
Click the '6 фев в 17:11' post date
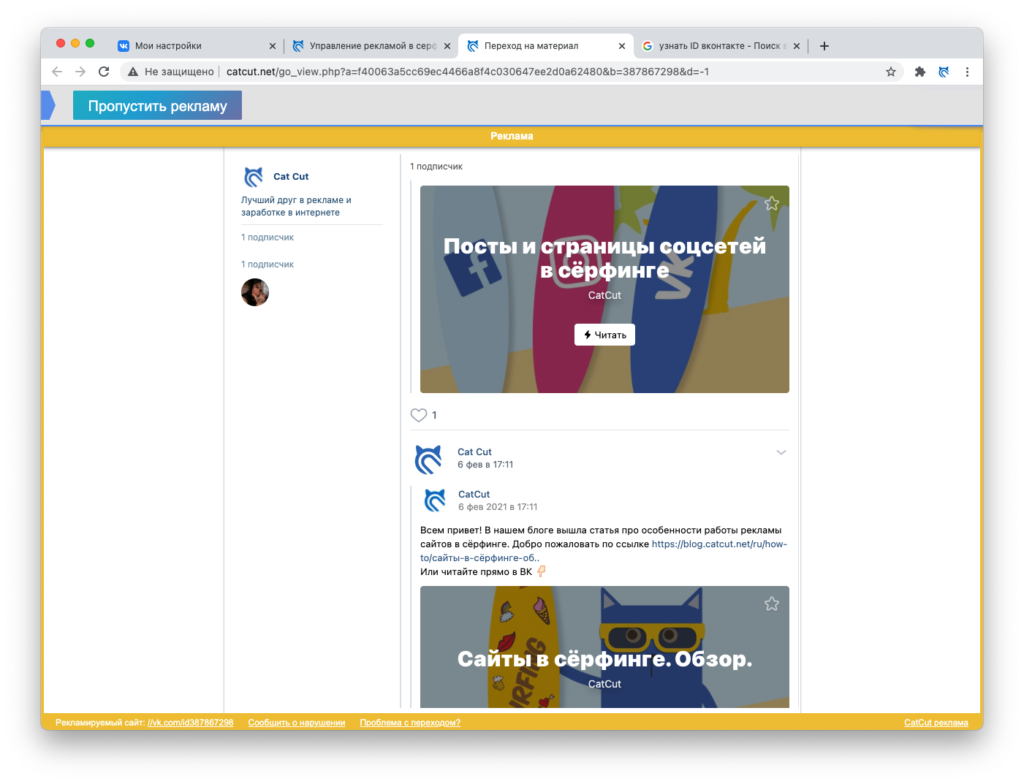tap(485, 465)
